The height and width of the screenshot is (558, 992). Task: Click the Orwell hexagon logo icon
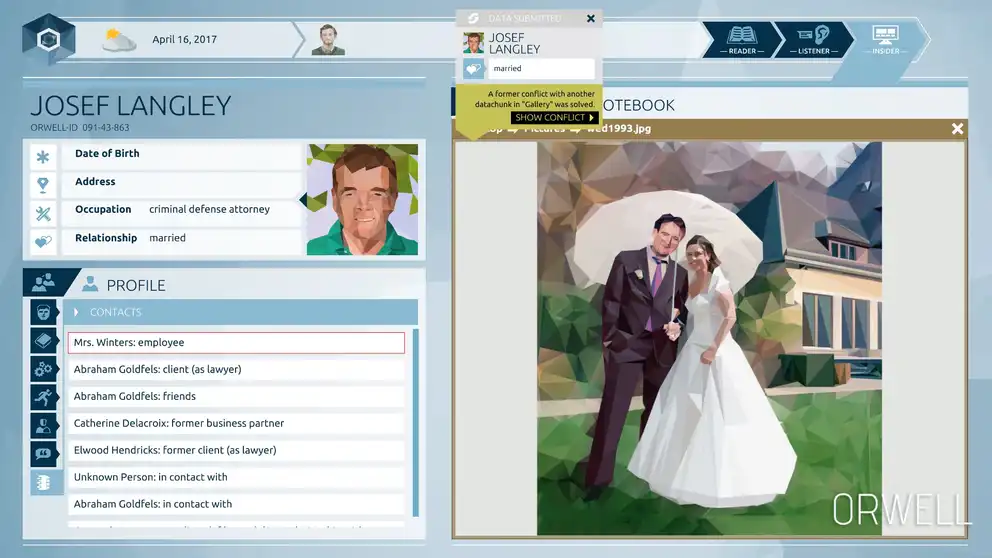(x=48, y=40)
